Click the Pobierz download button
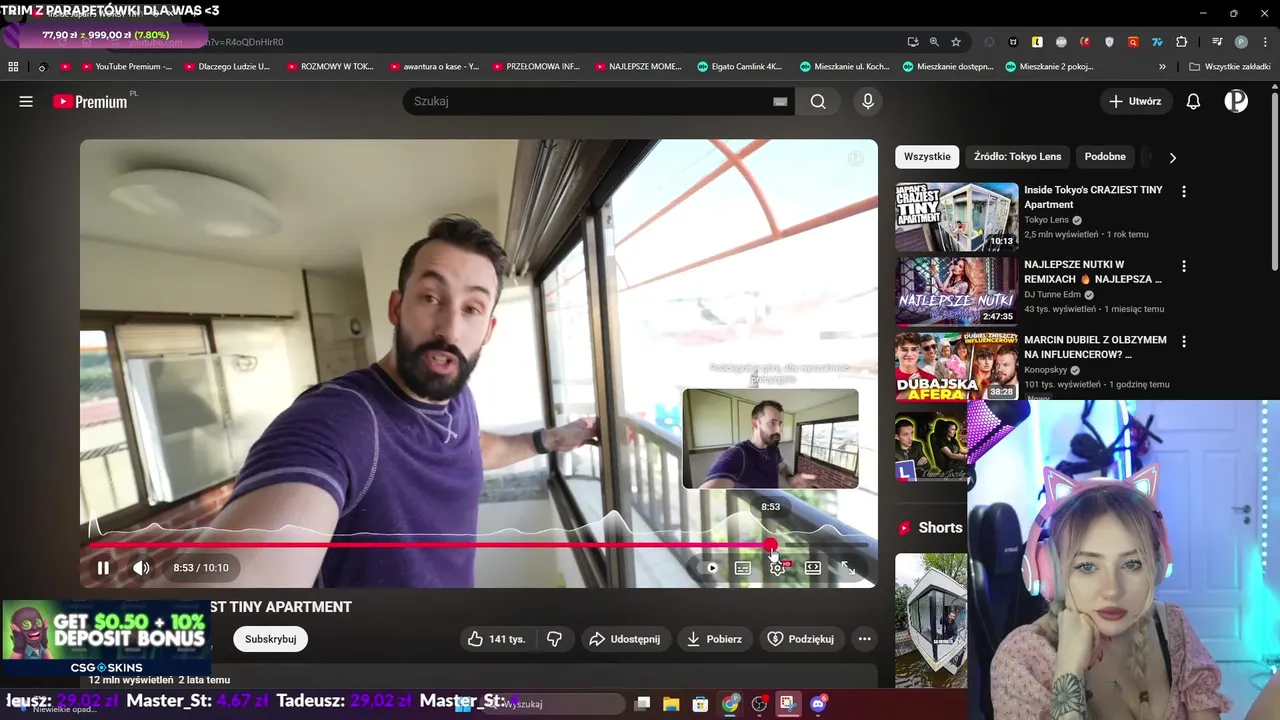Viewport: 1280px width, 720px height. (714, 639)
